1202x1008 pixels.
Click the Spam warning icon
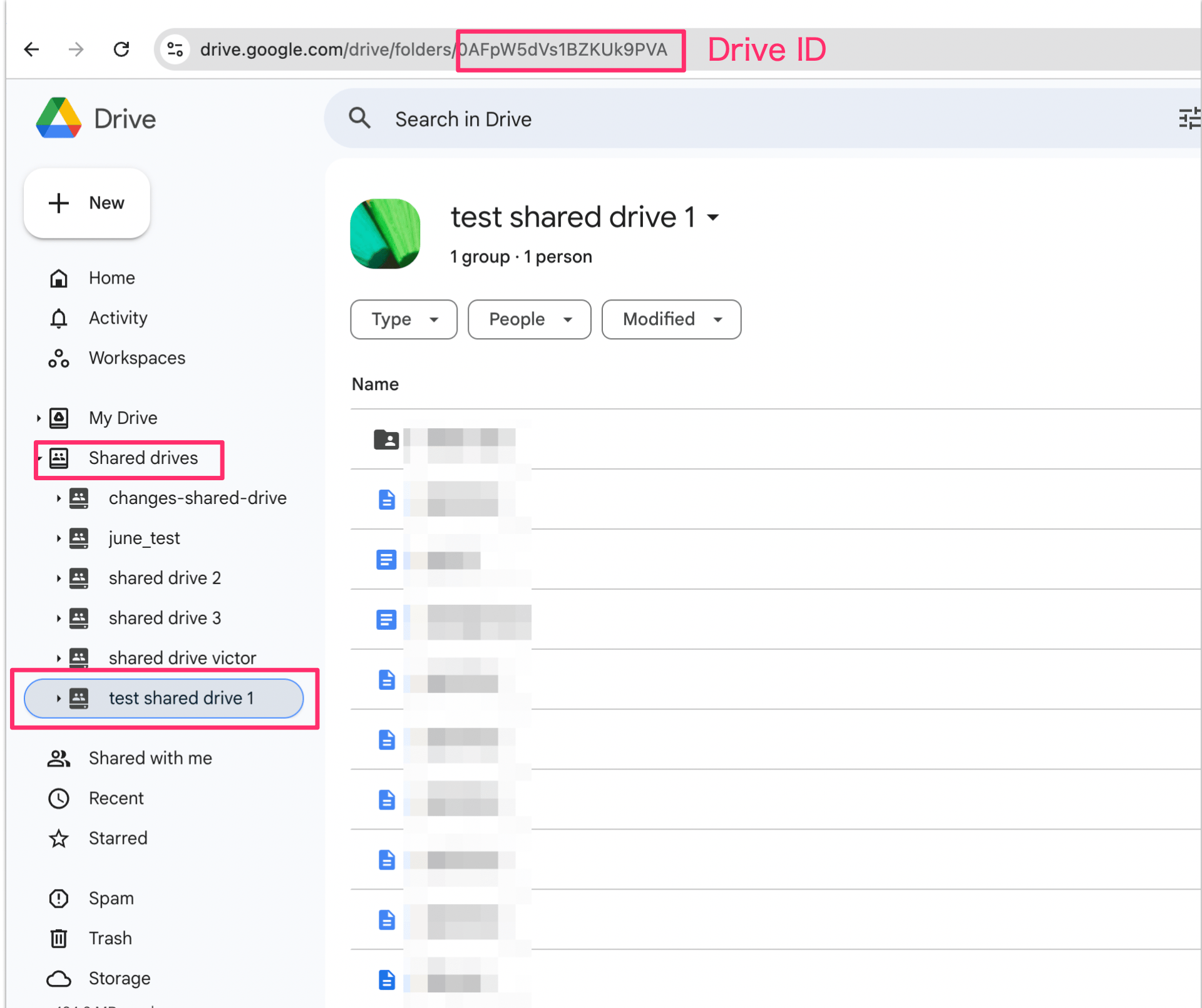pos(59,898)
